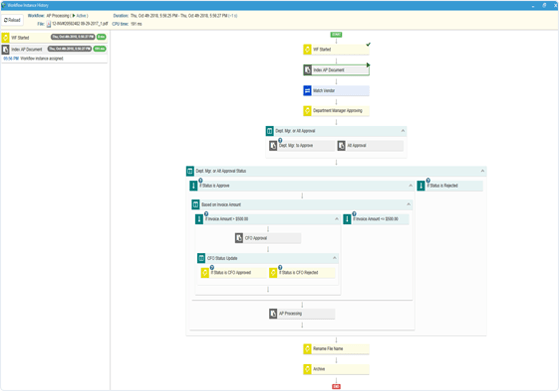The image size is (560, 391).
Task: Click the If Invoice Amount <= $500.00 branch icon
Action: [x=347, y=219]
